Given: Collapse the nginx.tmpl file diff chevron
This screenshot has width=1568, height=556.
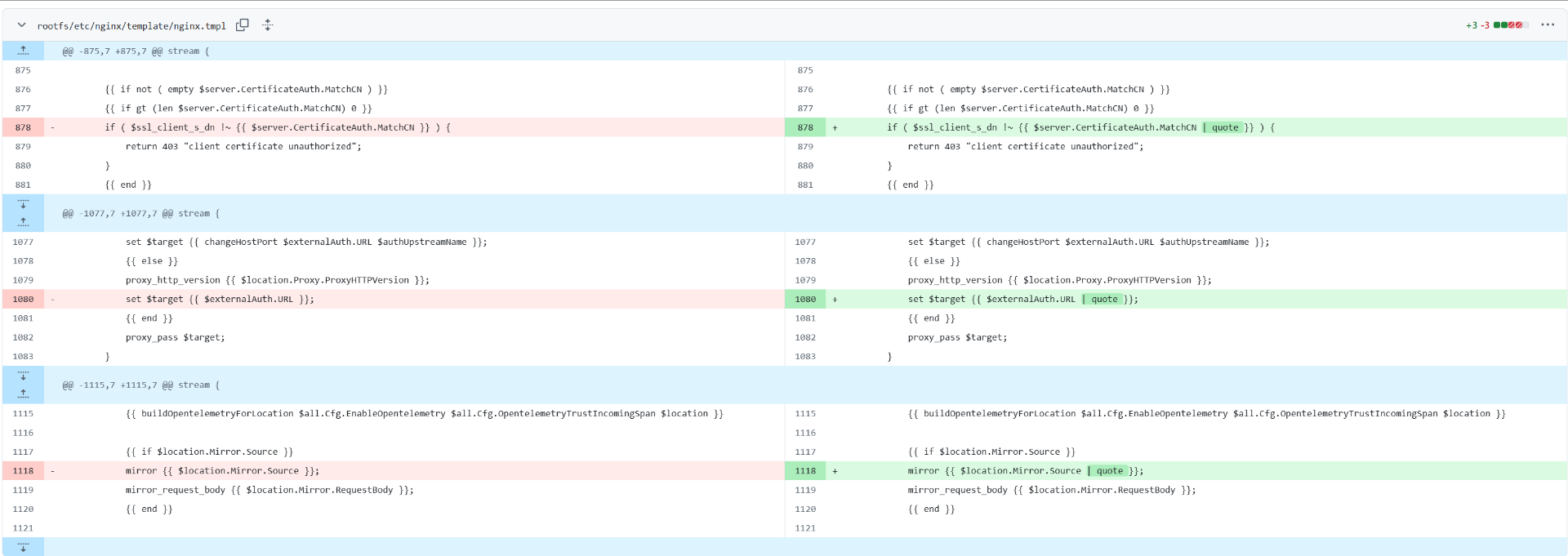Looking at the screenshot, I should [x=21, y=25].
